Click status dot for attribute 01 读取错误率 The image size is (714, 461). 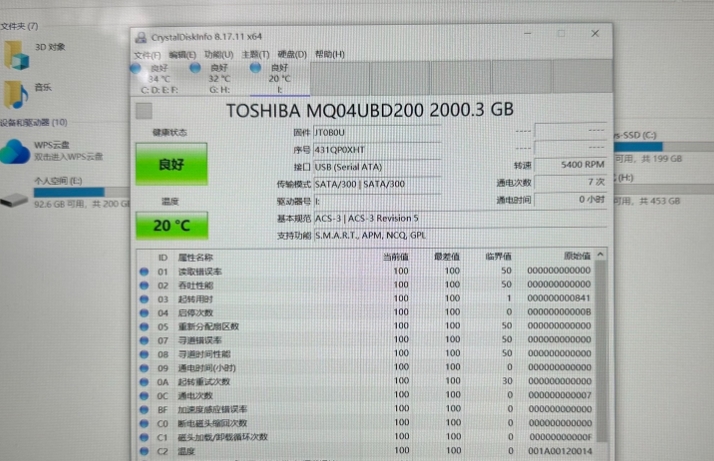(144, 271)
